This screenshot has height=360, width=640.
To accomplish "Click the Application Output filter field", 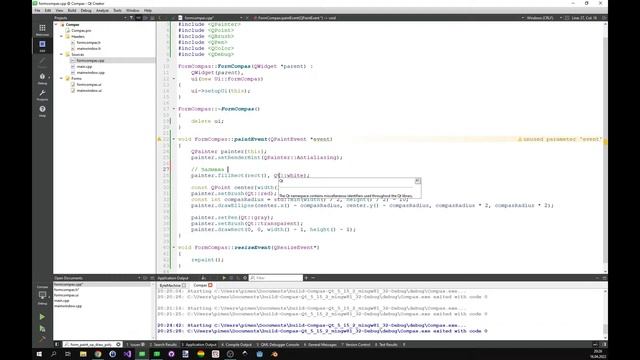I will pyautogui.click(x=276, y=278).
